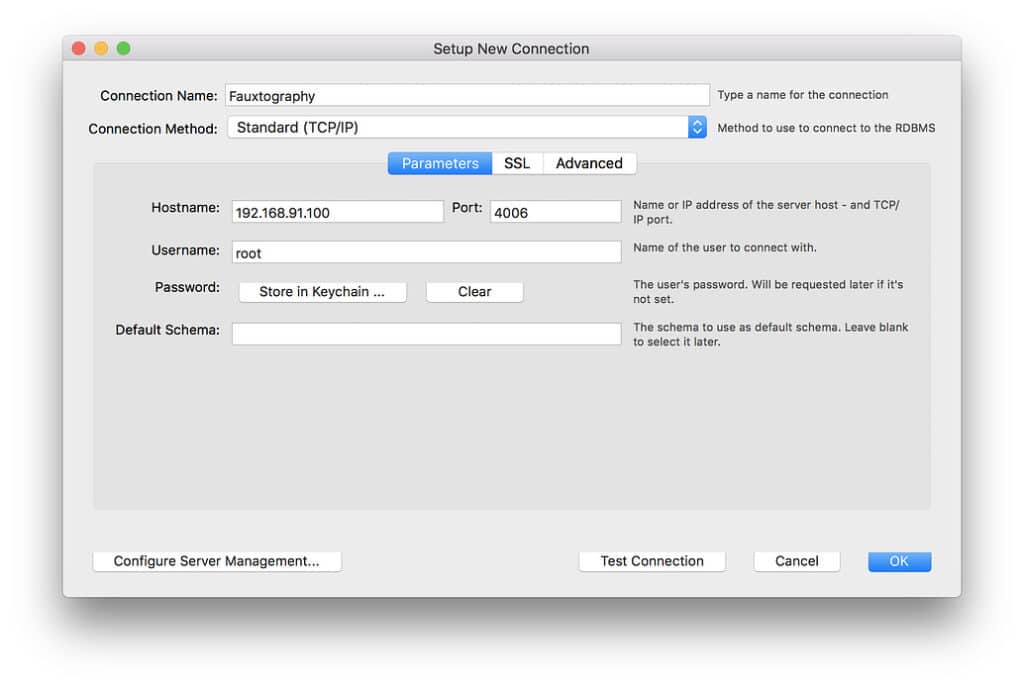1024x687 pixels.
Task: Edit the root Username field
Action: (426, 251)
